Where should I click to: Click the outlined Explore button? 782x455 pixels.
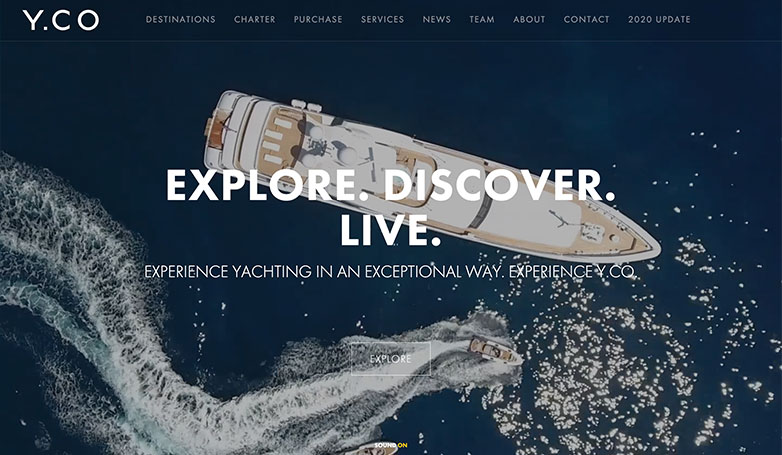click(391, 359)
